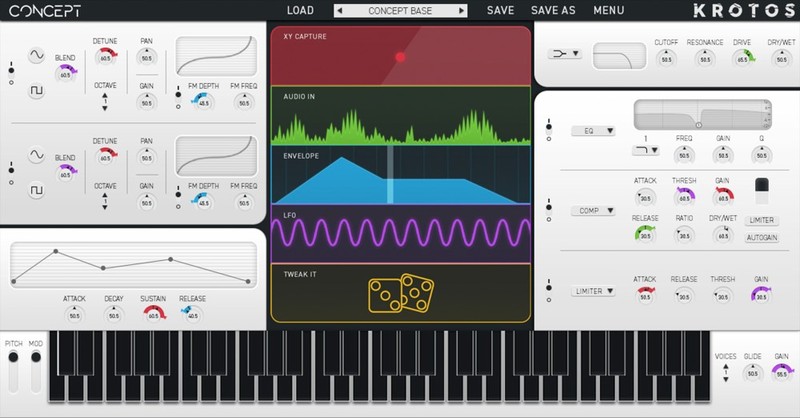Enable the compressor AUTOGAIN button
Viewport: 800px width, 418px height.
coord(762,238)
